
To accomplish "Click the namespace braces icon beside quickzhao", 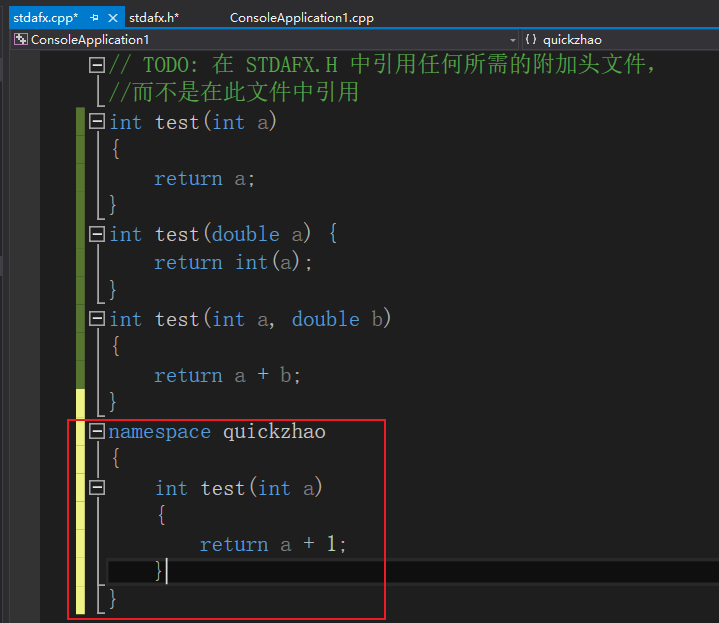I will (x=531, y=39).
